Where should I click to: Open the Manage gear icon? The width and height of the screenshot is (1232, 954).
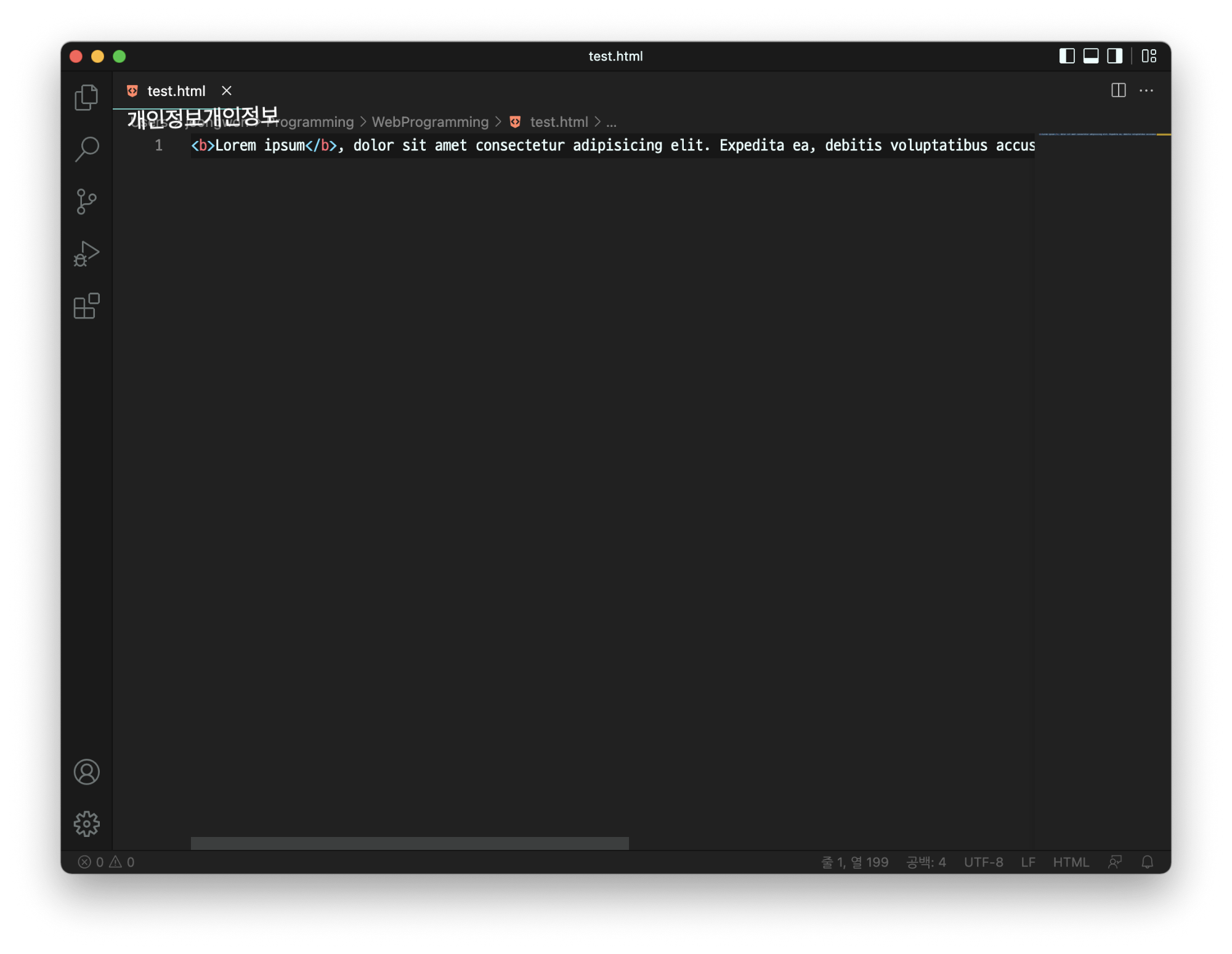86,823
